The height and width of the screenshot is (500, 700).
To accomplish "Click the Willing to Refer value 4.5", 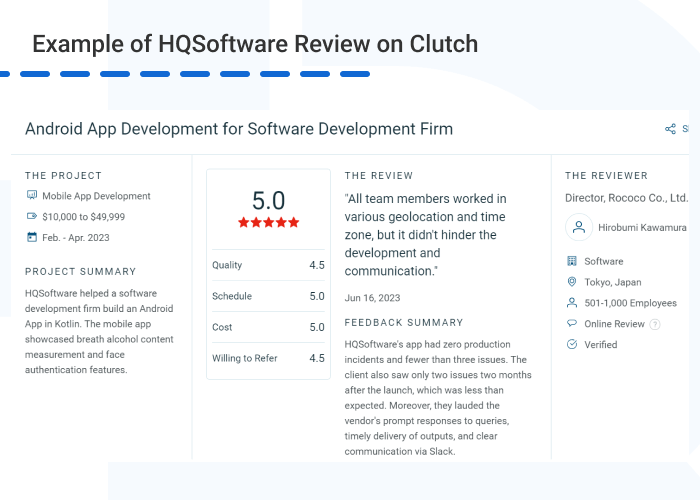I will [317, 358].
